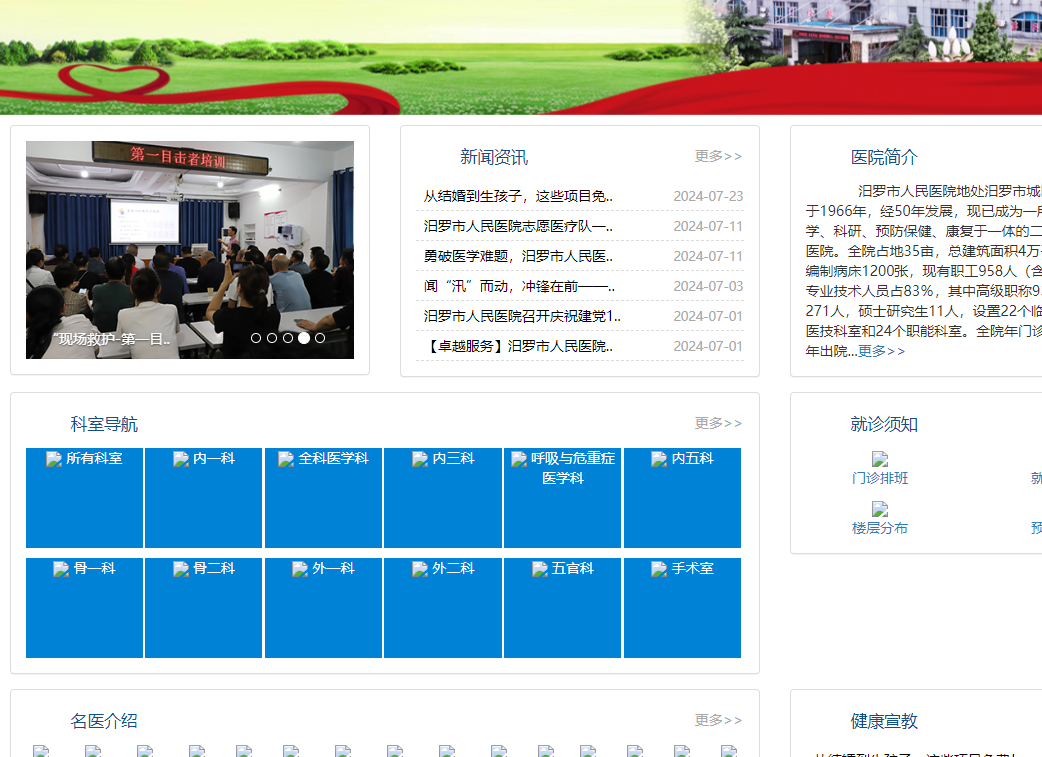The image size is (1042, 757).
Task: Open the 外二科 department tile
Action: [443, 607]
